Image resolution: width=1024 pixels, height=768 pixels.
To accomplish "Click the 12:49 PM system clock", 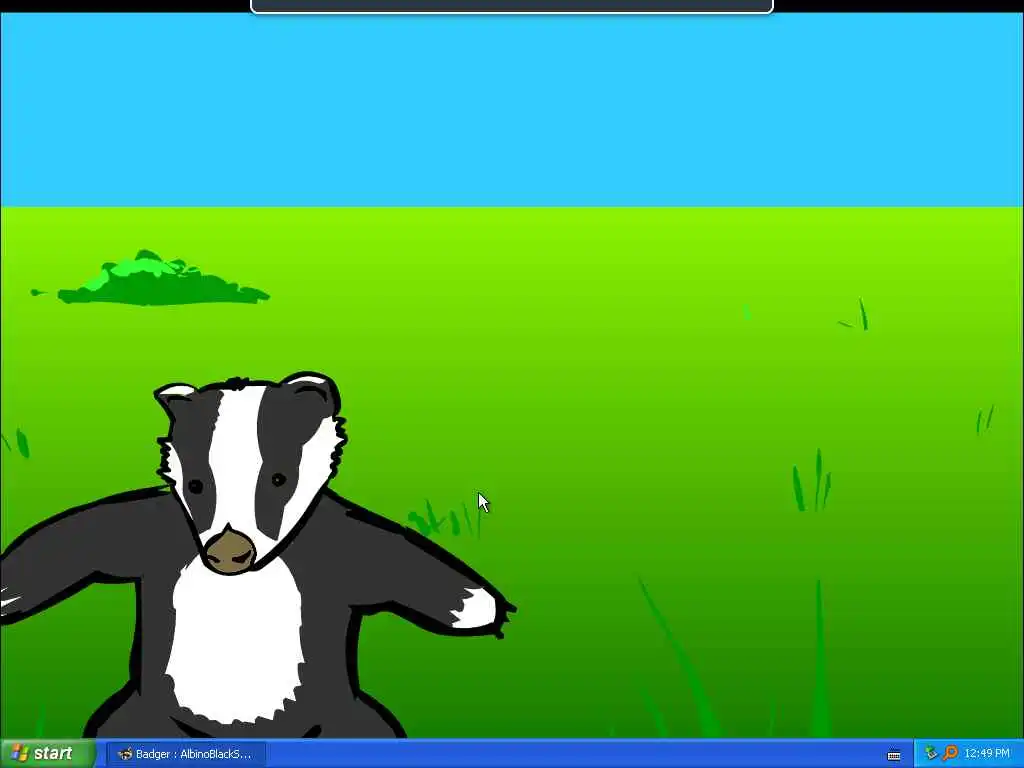I will click(x=987, y=754).
